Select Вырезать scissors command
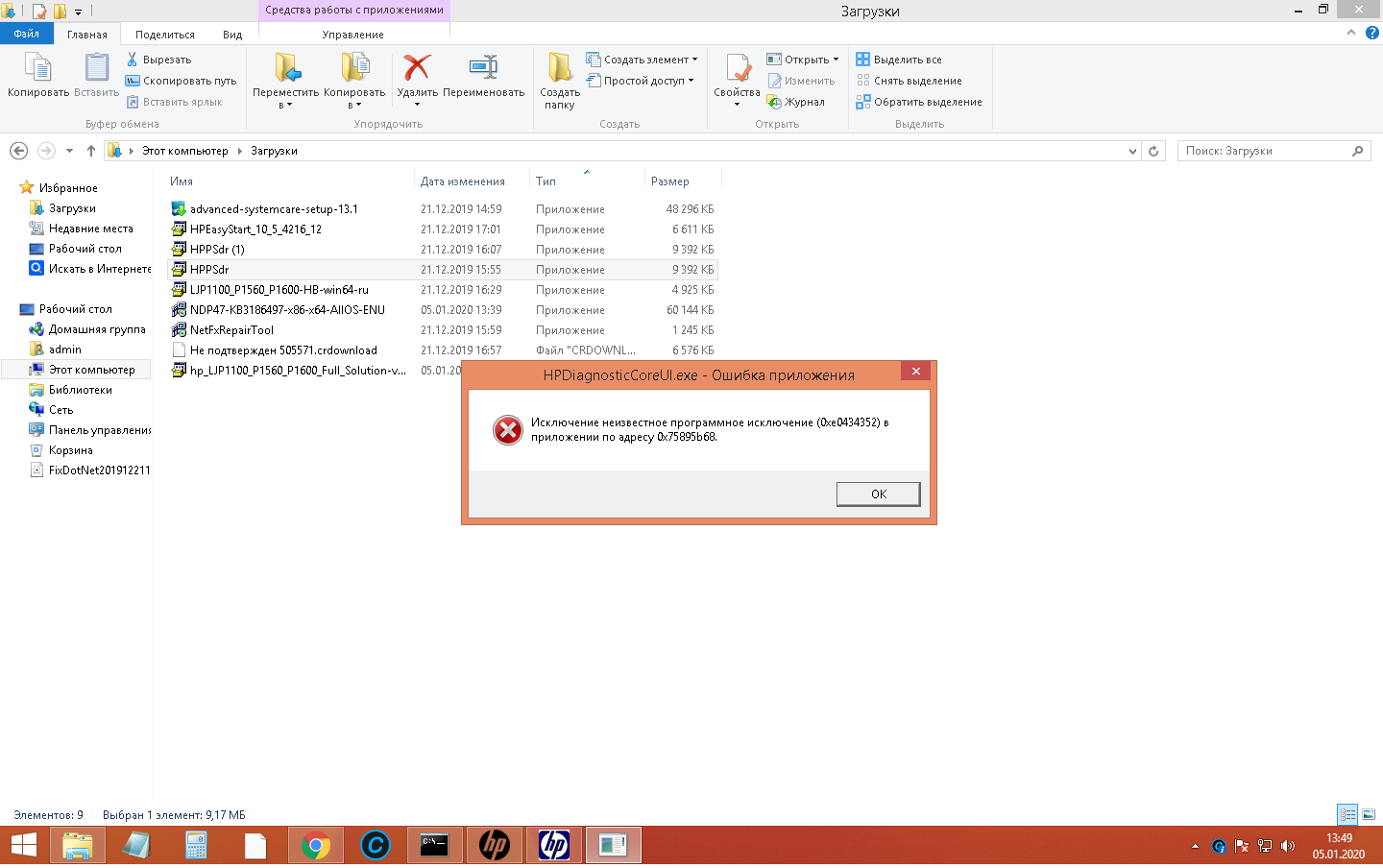 158,60
